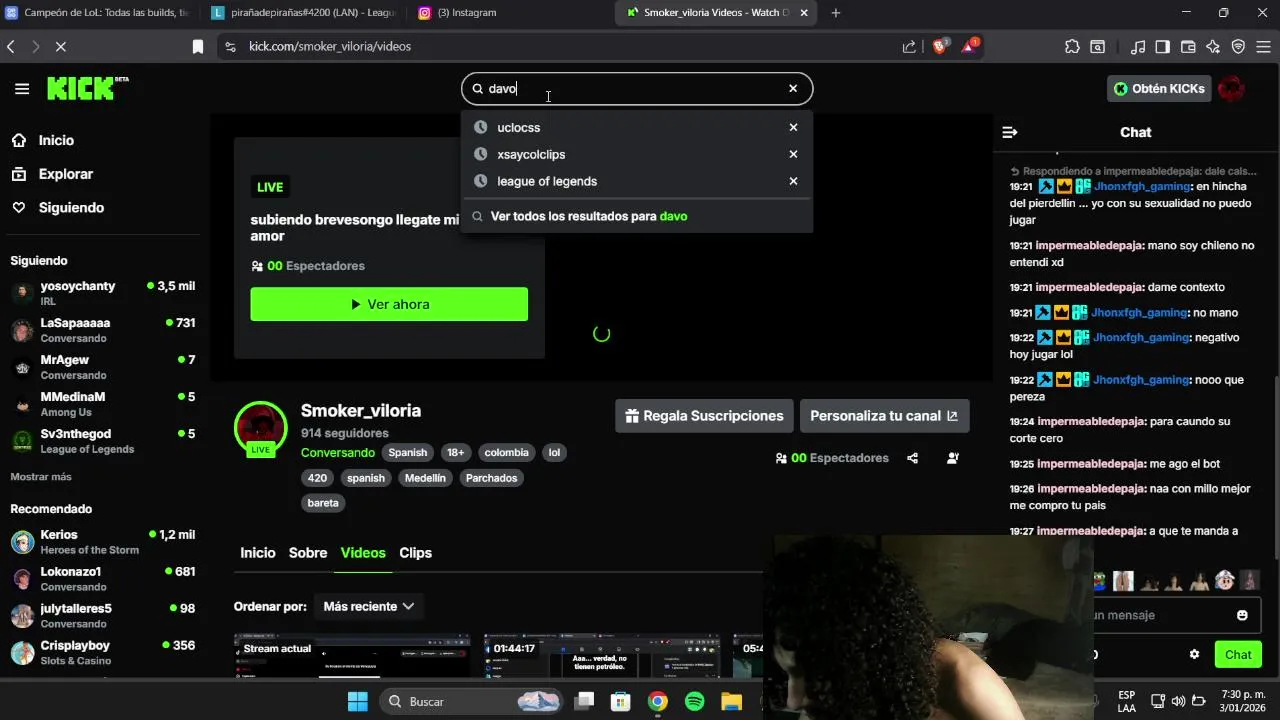Open Explorar in the sidebar
Screen dimensions: 1280x720
(65, 174)
